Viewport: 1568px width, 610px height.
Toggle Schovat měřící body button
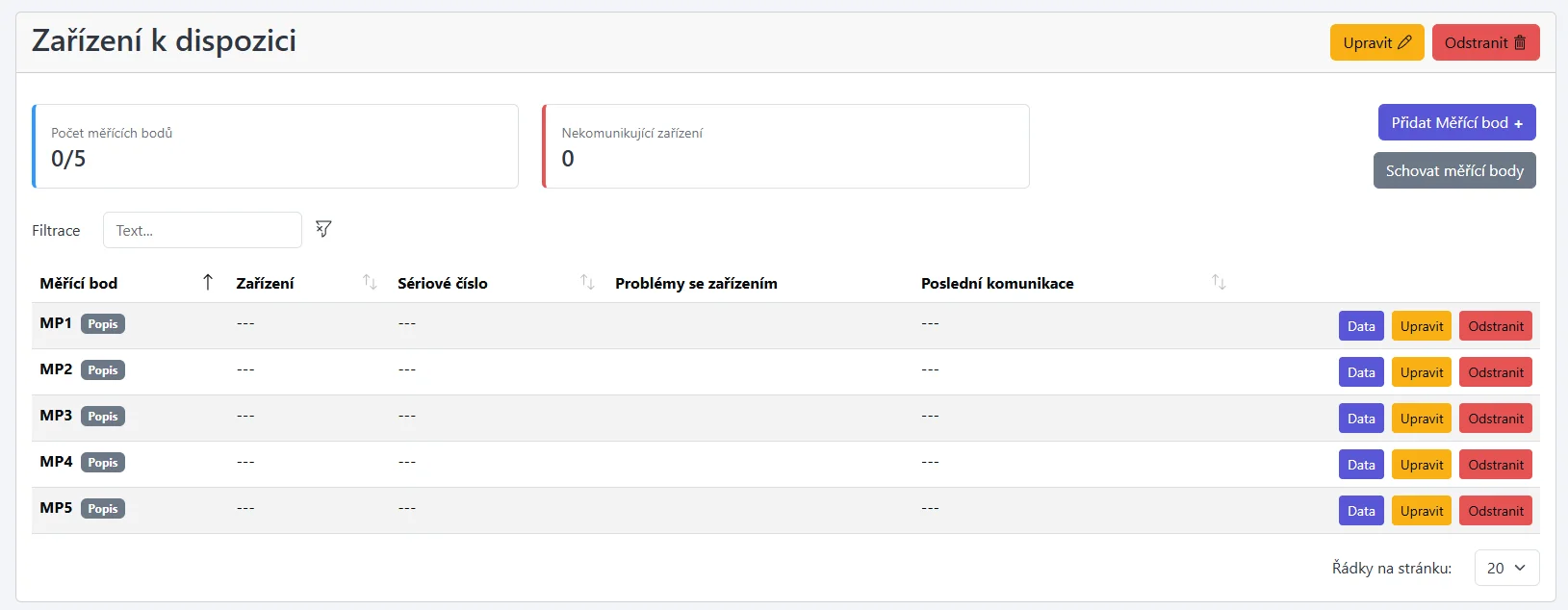(x=1453, y=170)
